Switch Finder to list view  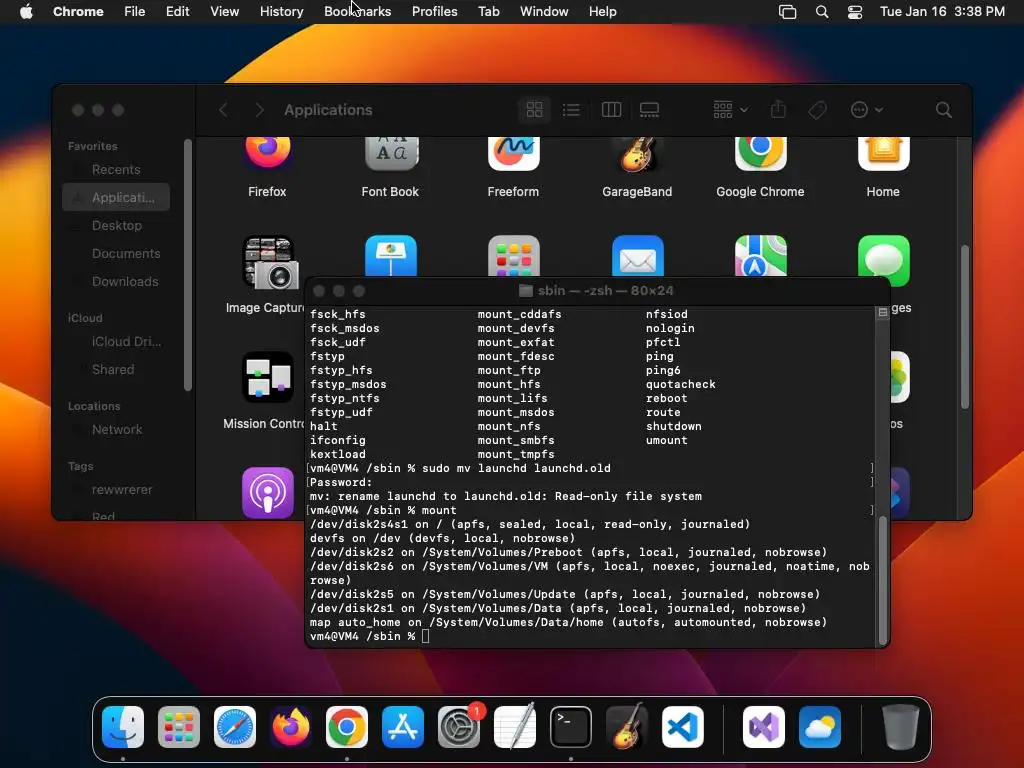tap(571, 110)
